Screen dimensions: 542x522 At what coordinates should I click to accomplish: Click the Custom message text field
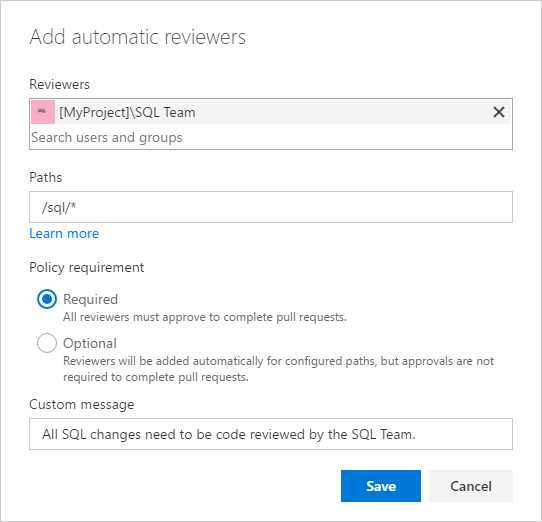[x=271, y=434]
